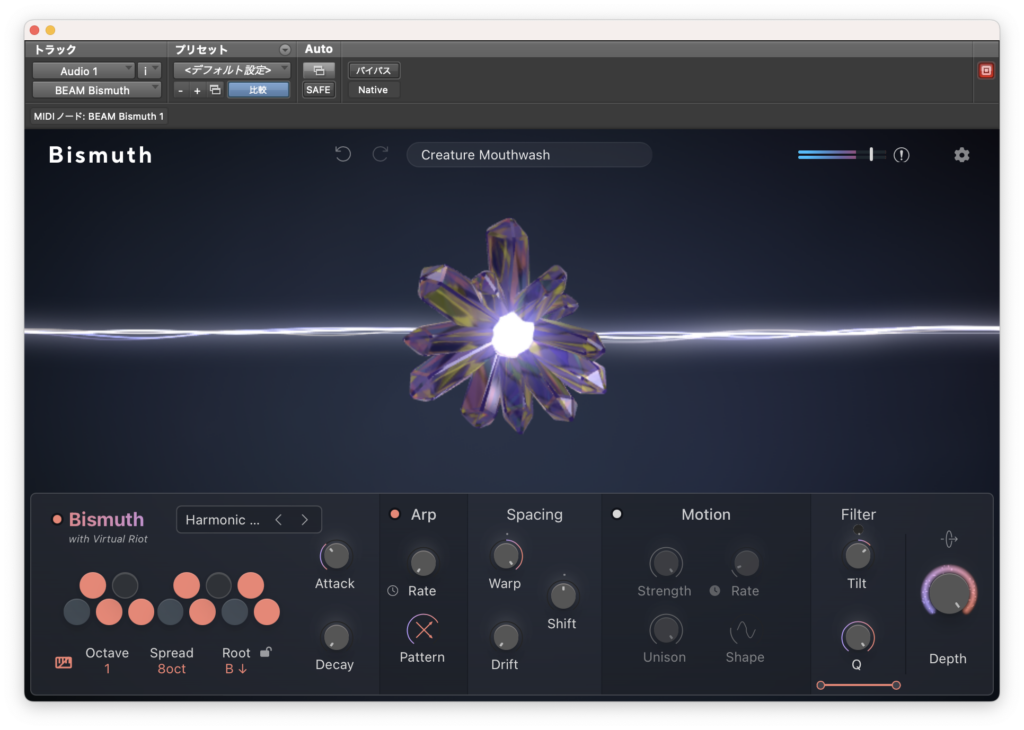Change the Root value B

[x=236, y=669]
